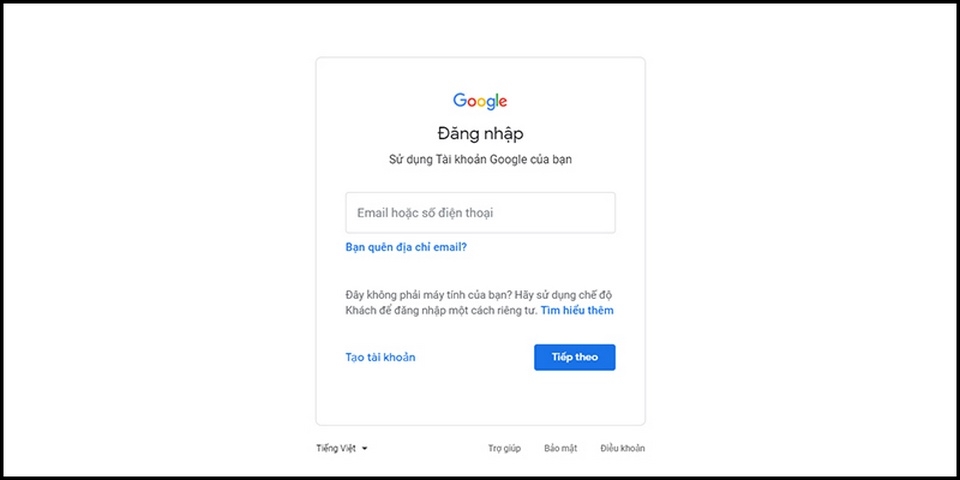Viewport: 960px width, 480px height.
Task: Open the Bạn quên địa chỉ email? link
Action: point(406,247)
